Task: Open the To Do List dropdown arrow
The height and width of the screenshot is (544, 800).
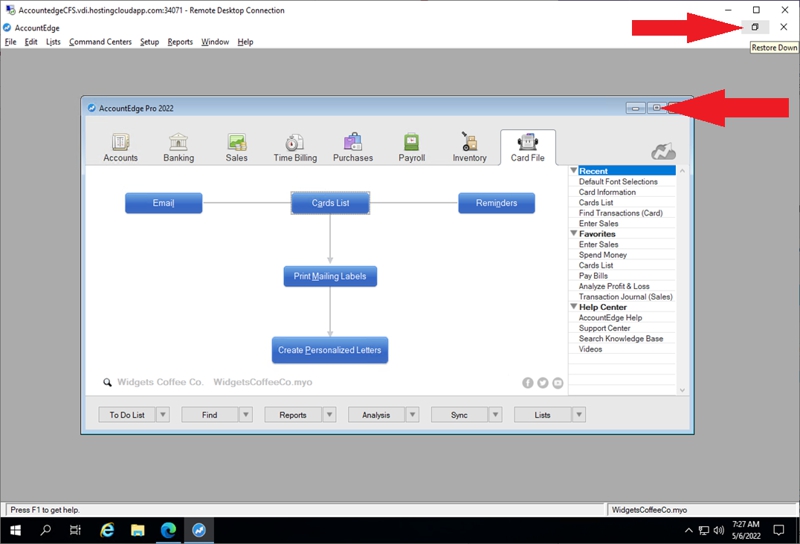Action: tap(163, 414)
